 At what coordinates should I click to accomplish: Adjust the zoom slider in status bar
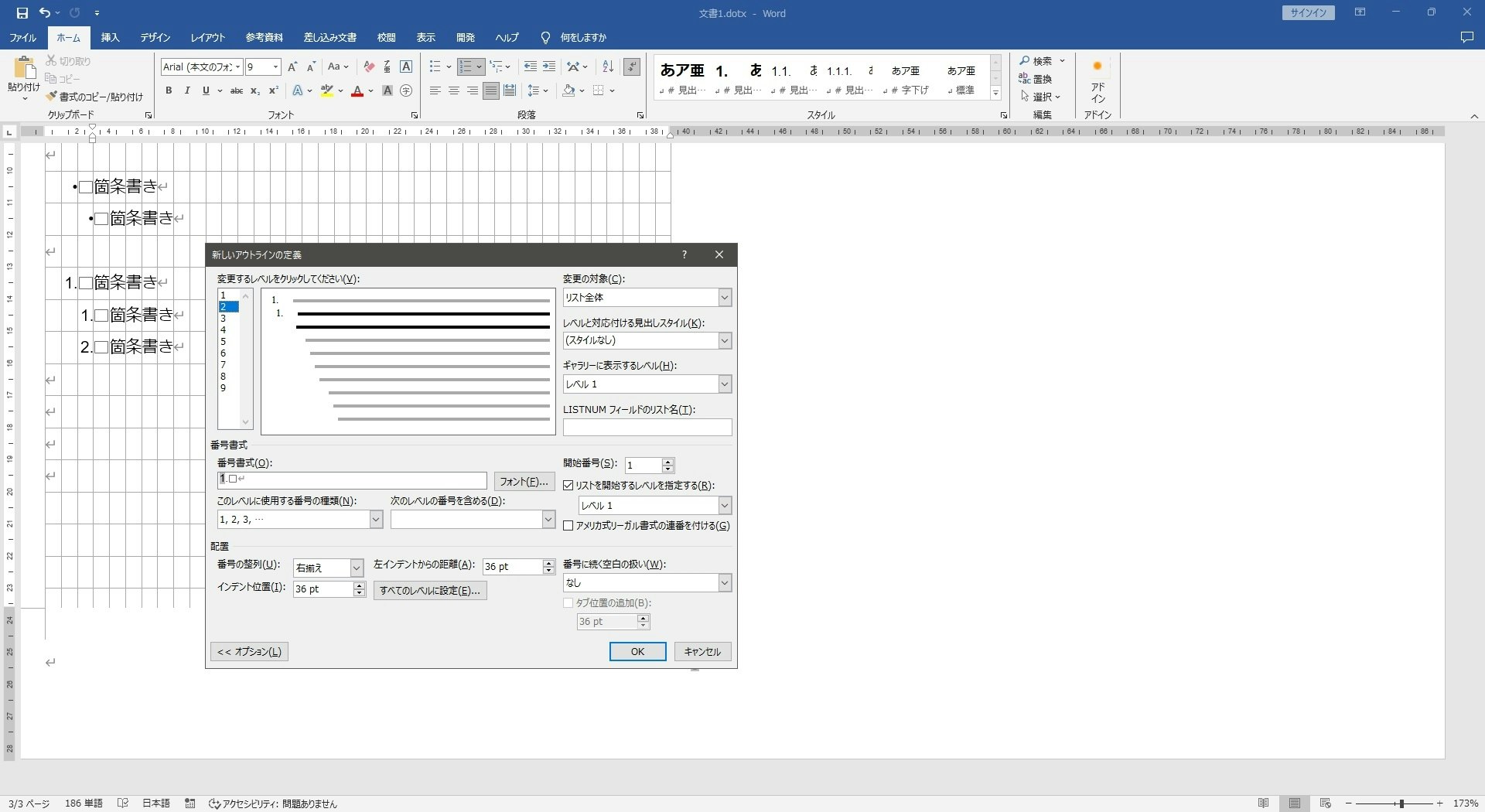point(1401,803)
